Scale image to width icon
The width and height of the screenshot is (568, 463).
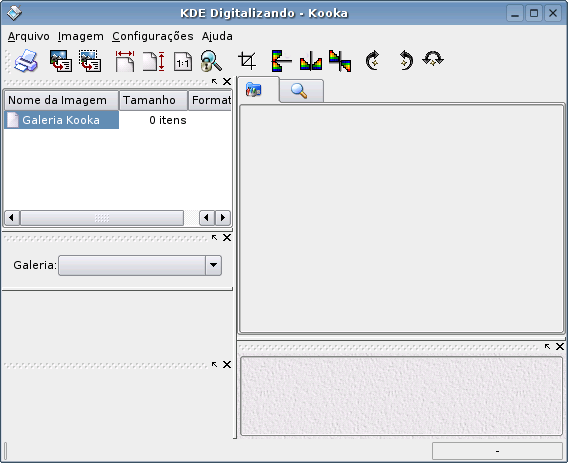pos(125,61)
